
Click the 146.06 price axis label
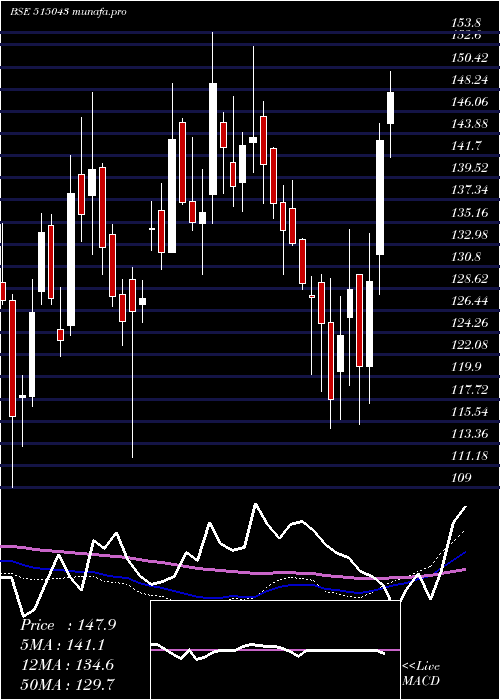coord(470,102)
